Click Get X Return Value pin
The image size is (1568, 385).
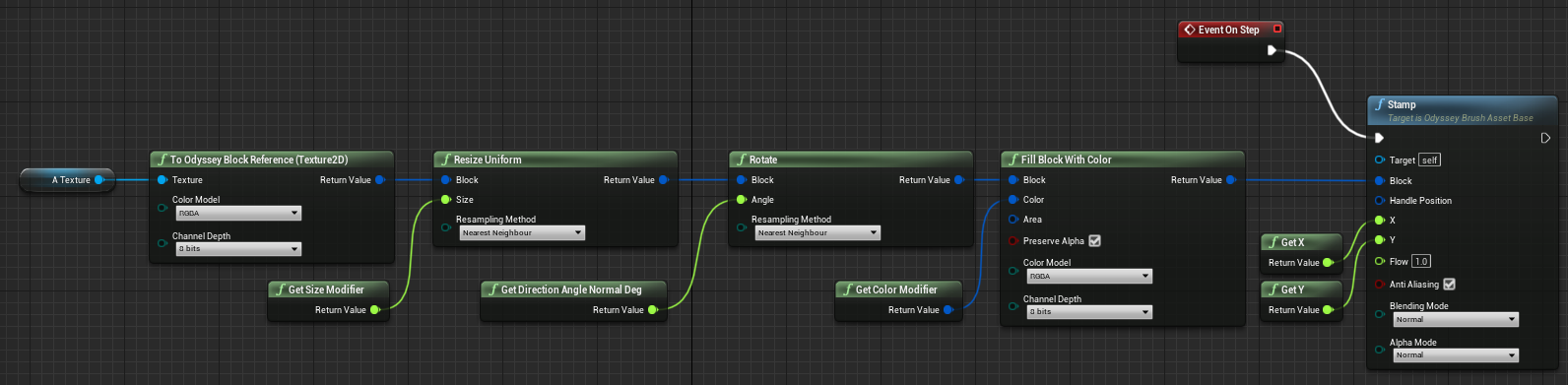[1328, 263]
